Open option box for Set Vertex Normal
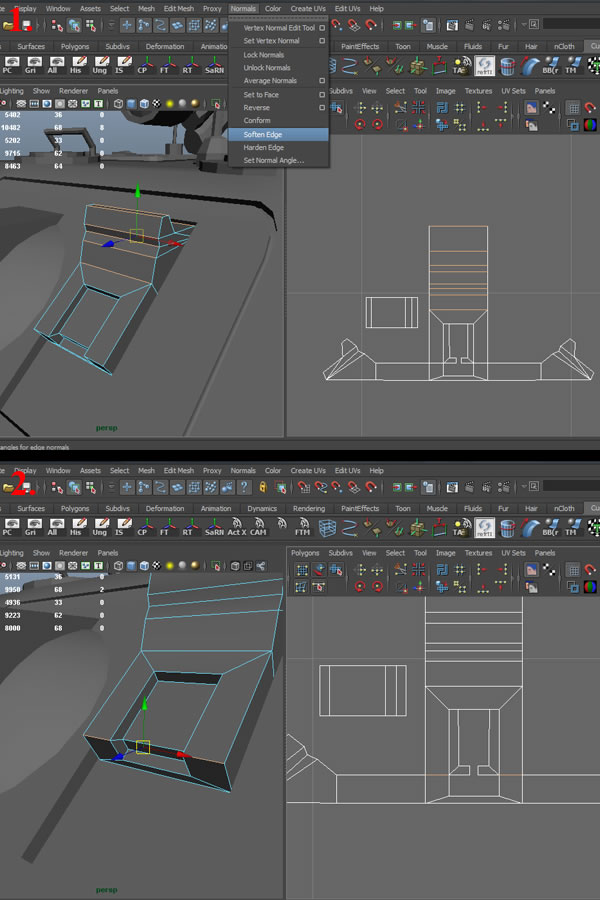This screenshot has height=900, width=600. point(322,41)
